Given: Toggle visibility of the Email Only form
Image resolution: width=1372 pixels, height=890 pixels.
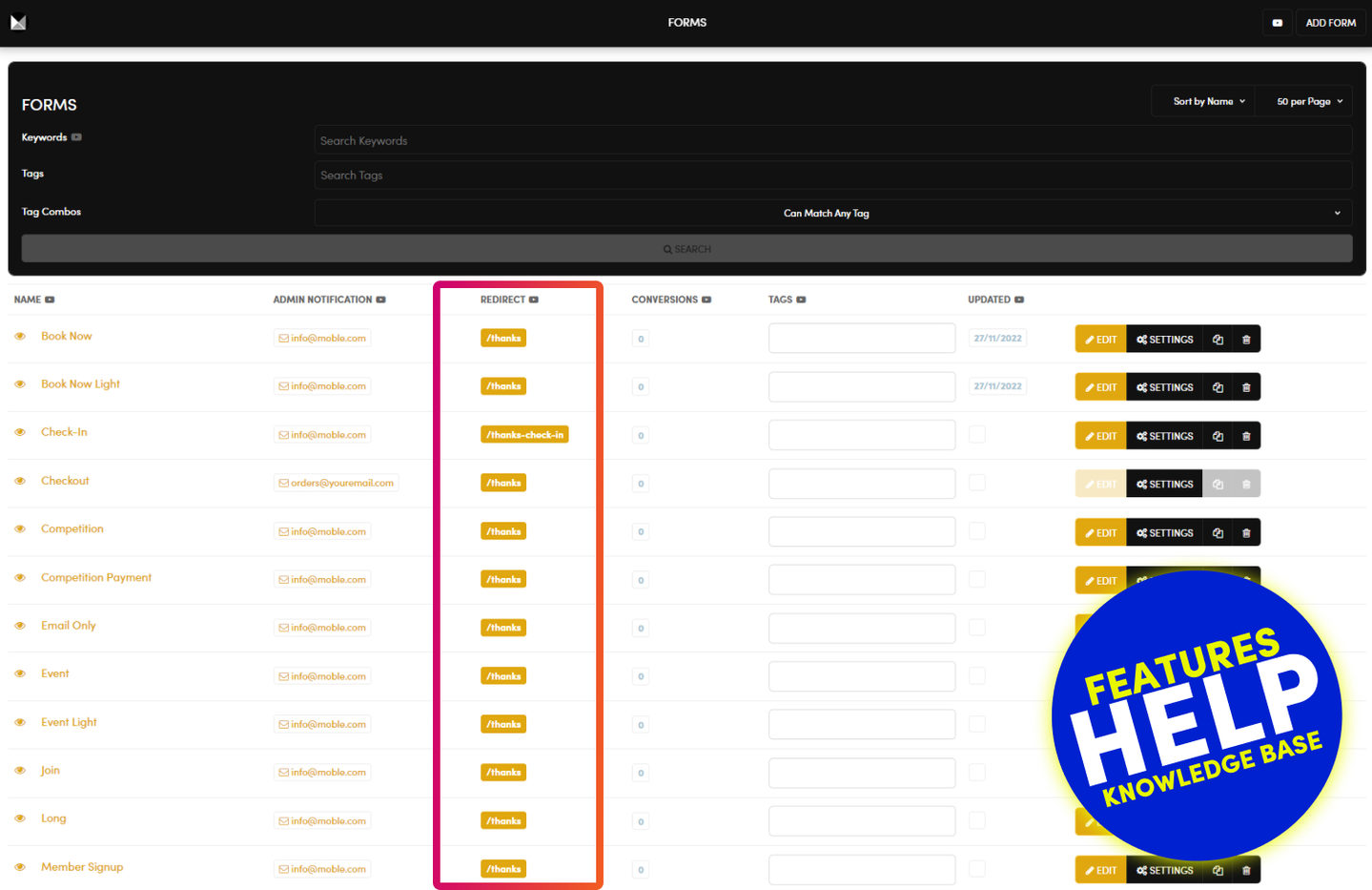Looking at the screenshot, I should click(x=20, y=626).
